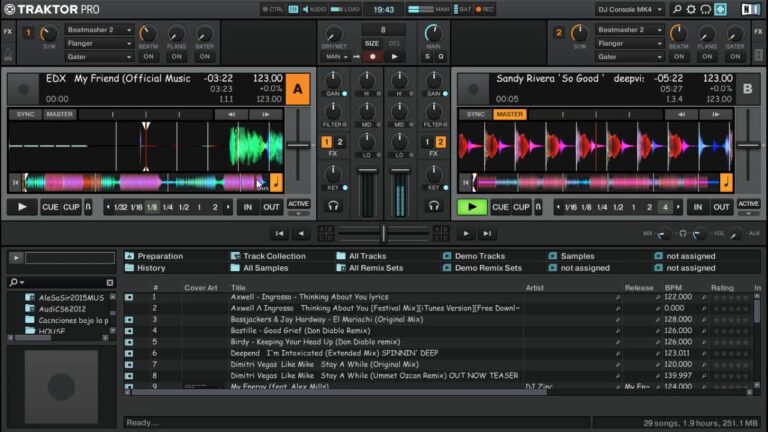Toggle the FX unit 2 BEATM ON button
The height and width of the screenshot is (432, 768).
[x=679, y=57]
